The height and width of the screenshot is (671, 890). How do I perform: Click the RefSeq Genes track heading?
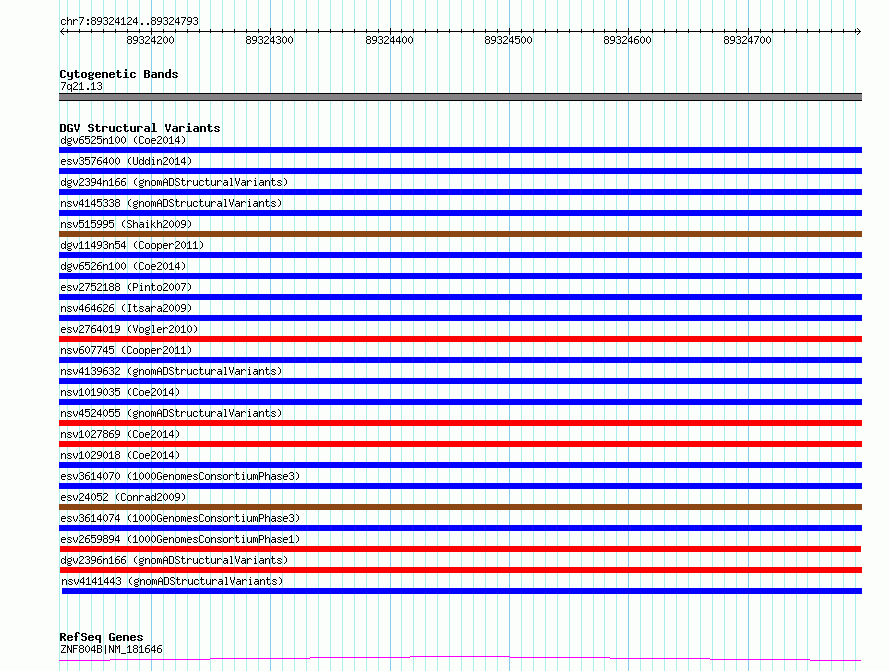pyautogui.click(x=101, y=637)
